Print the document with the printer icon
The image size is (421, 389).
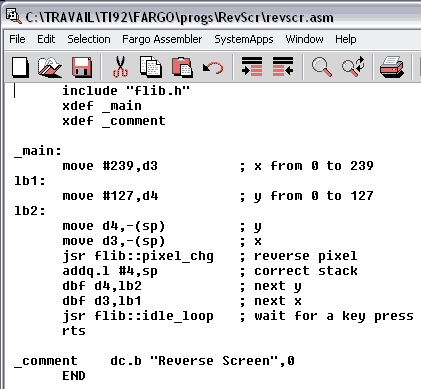392,67
